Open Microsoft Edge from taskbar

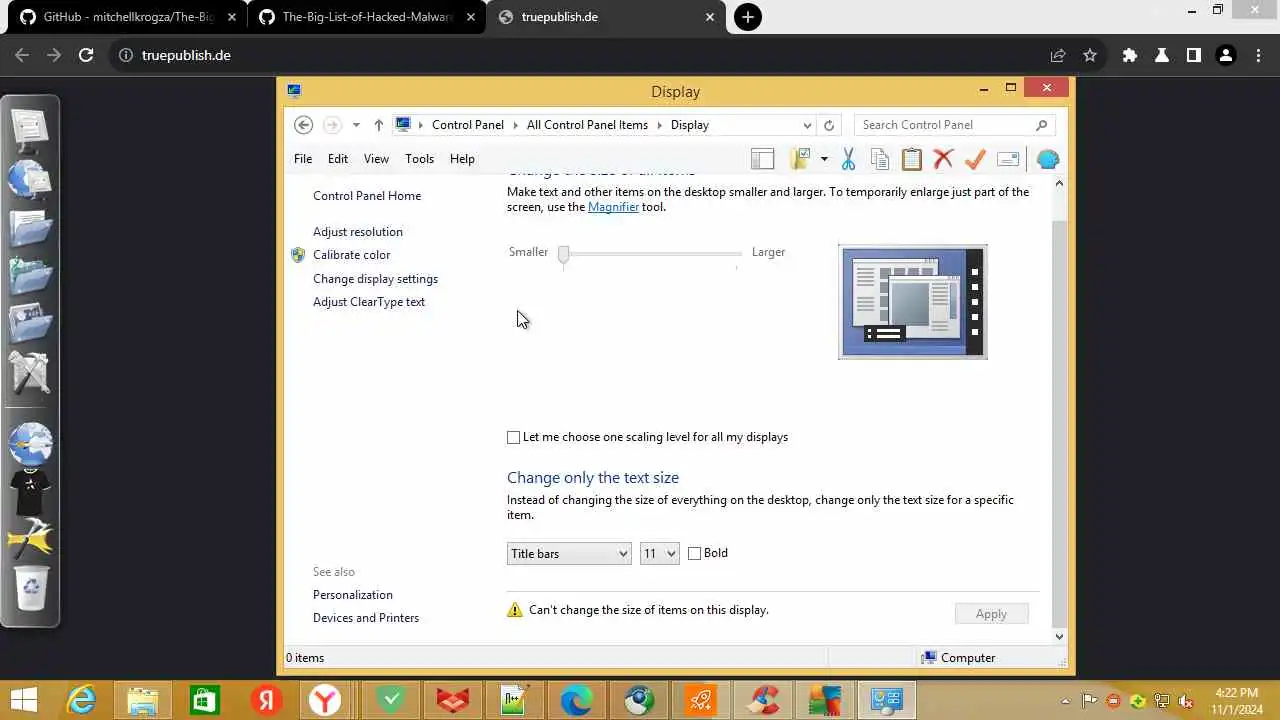pos(576,700)
